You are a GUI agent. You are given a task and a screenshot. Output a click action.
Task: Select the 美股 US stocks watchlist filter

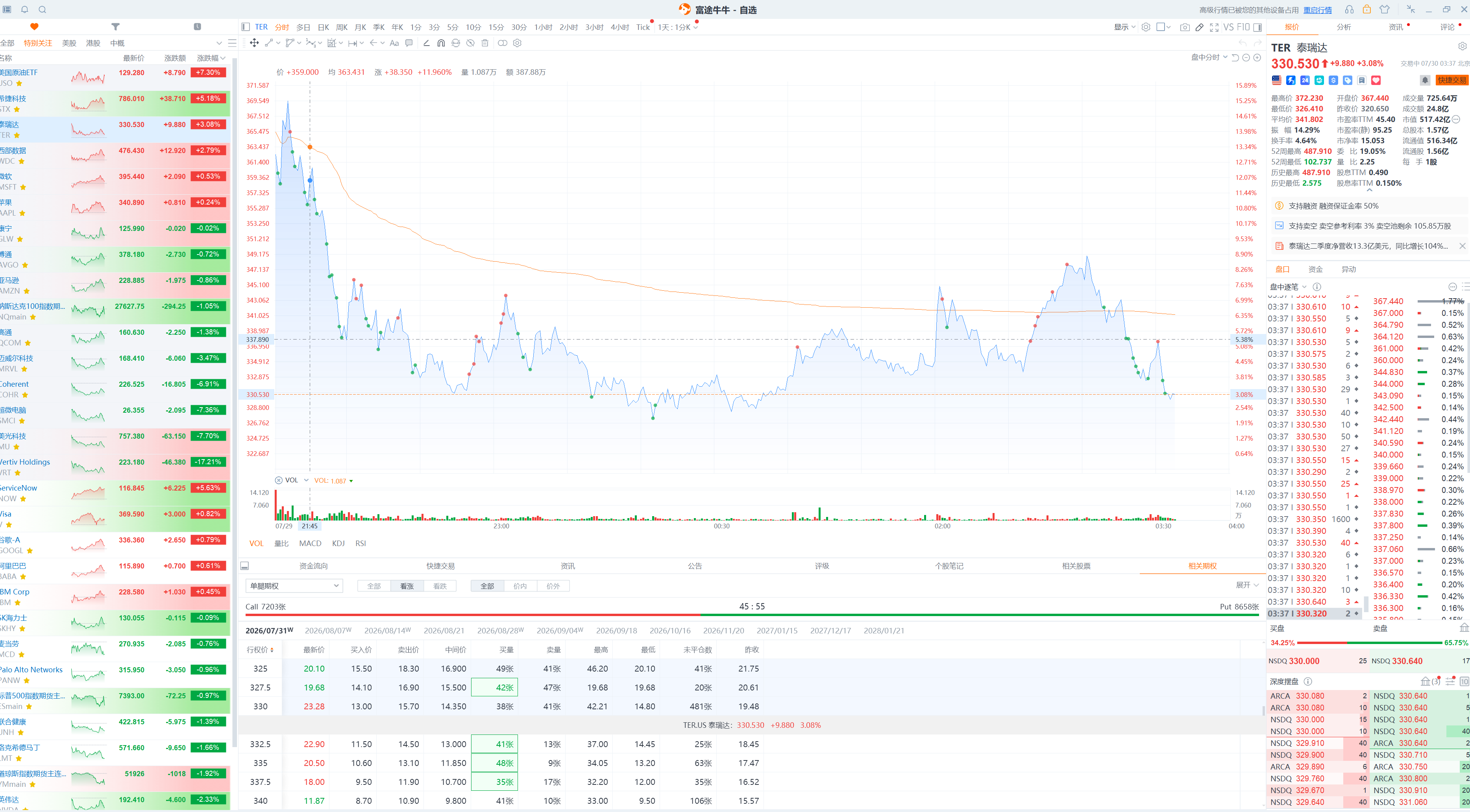coord(69,43)
